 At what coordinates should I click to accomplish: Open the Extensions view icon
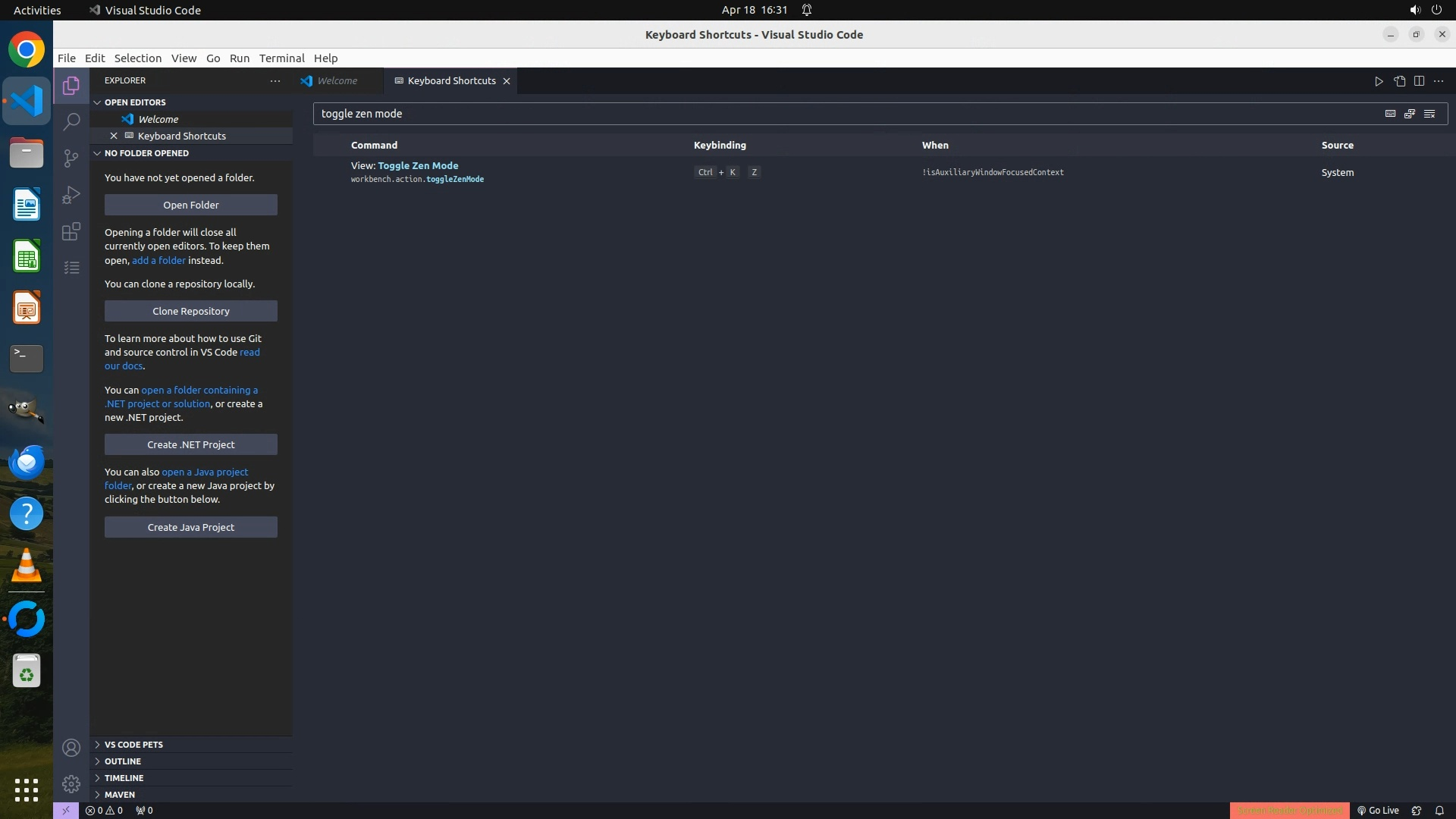(71, 231)
